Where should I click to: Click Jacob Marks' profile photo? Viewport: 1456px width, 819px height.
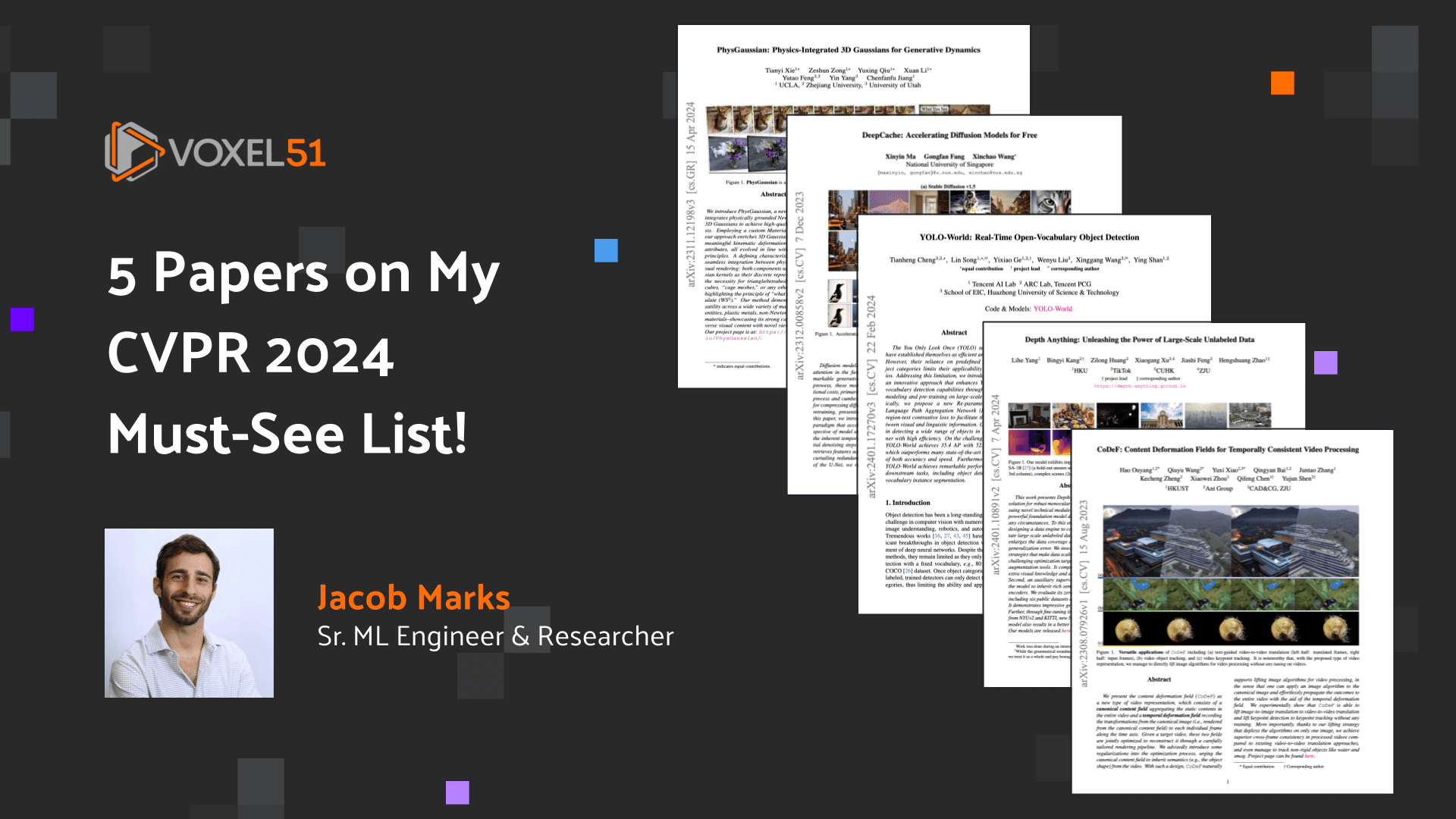(x=189, y=613)
